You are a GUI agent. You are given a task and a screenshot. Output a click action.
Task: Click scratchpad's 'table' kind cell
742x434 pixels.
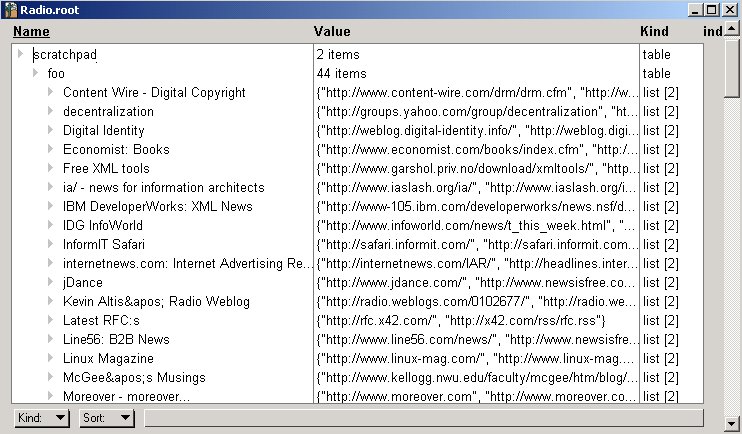656,54
